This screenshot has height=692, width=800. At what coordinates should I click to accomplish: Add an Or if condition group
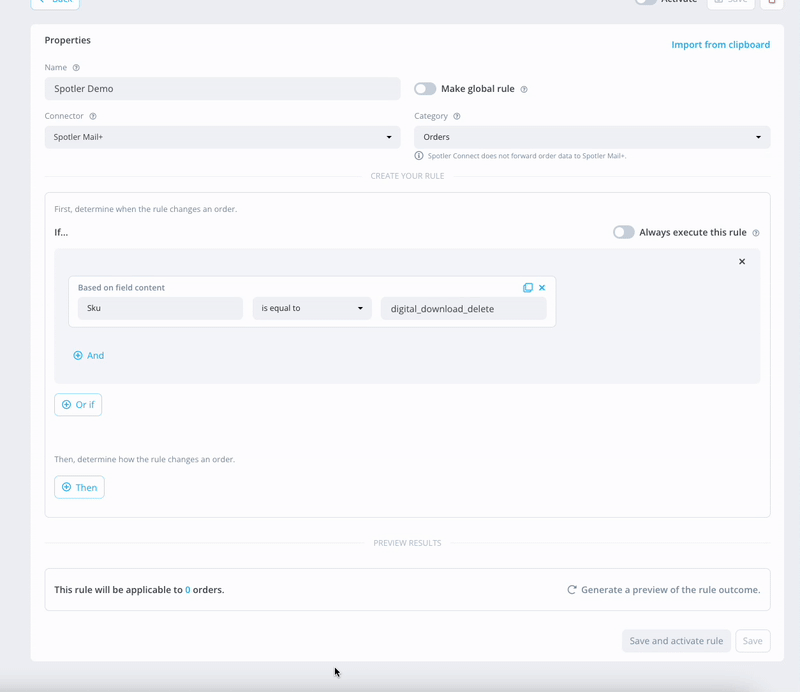(78, 405)
